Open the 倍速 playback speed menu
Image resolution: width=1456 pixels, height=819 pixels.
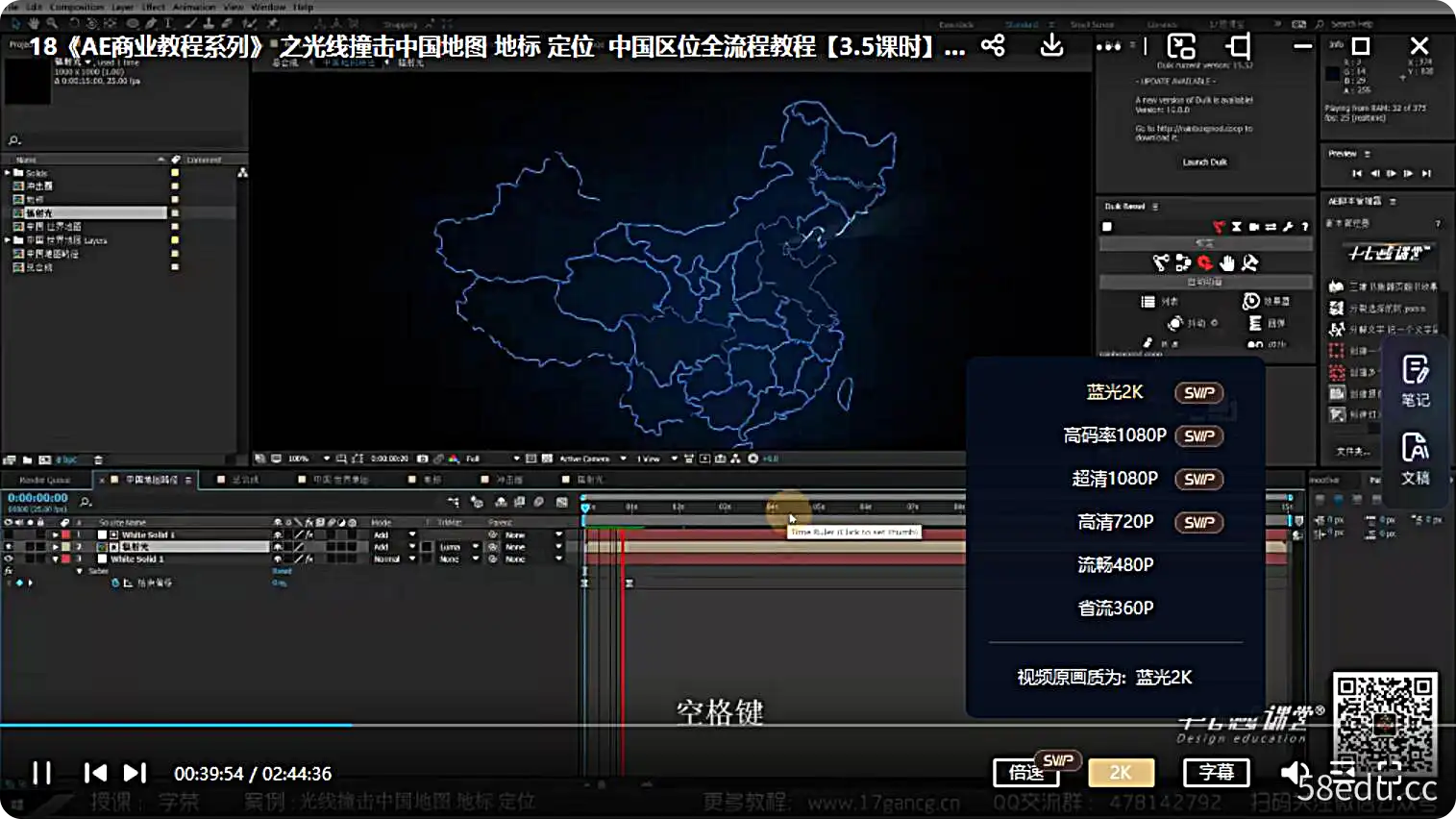point(1026,772)
